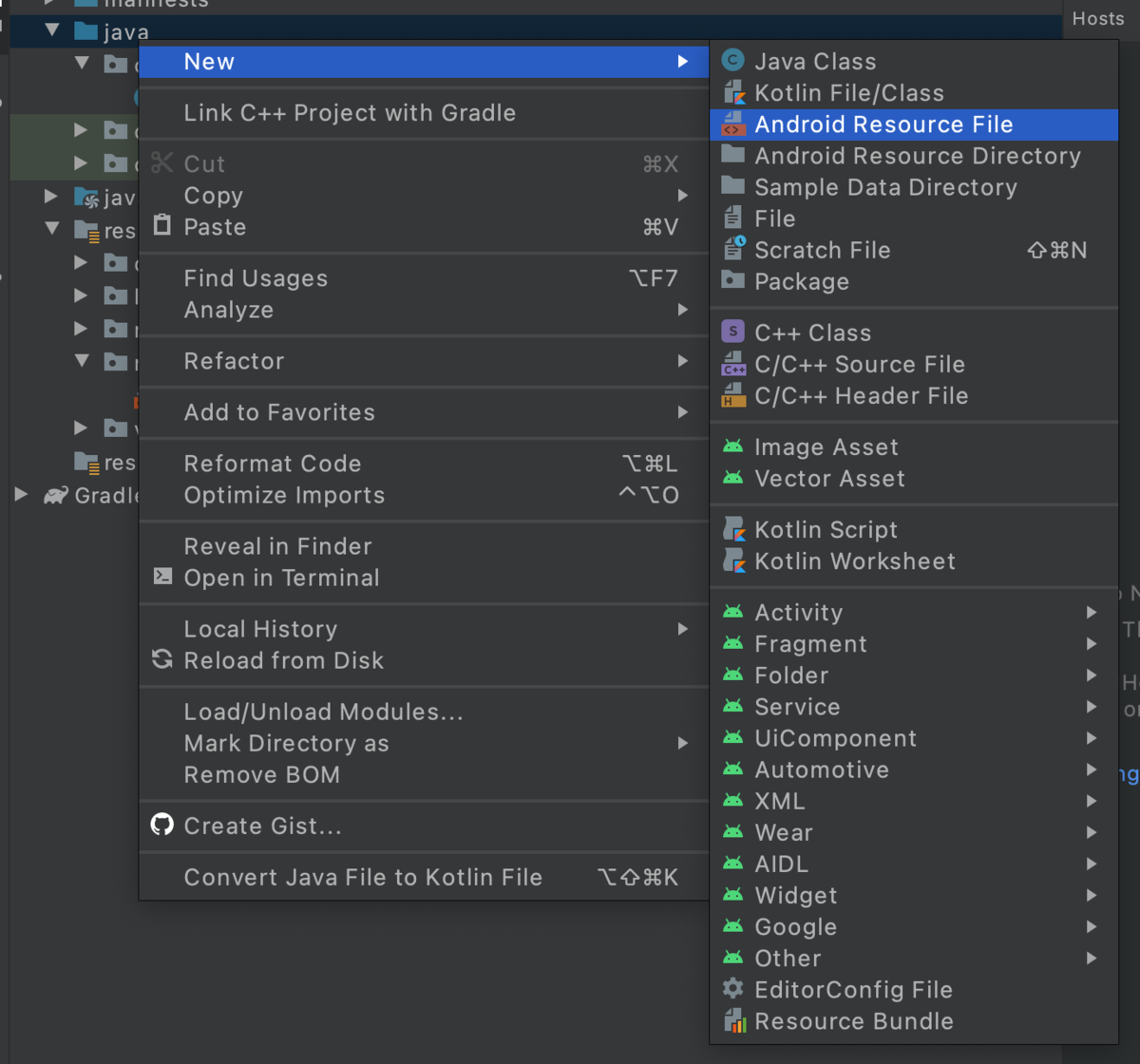Image resolution: width=1140 pixels, height=1064 pixels.
Task: Click the Android icon next to Activity
Action: pos(732,612)
